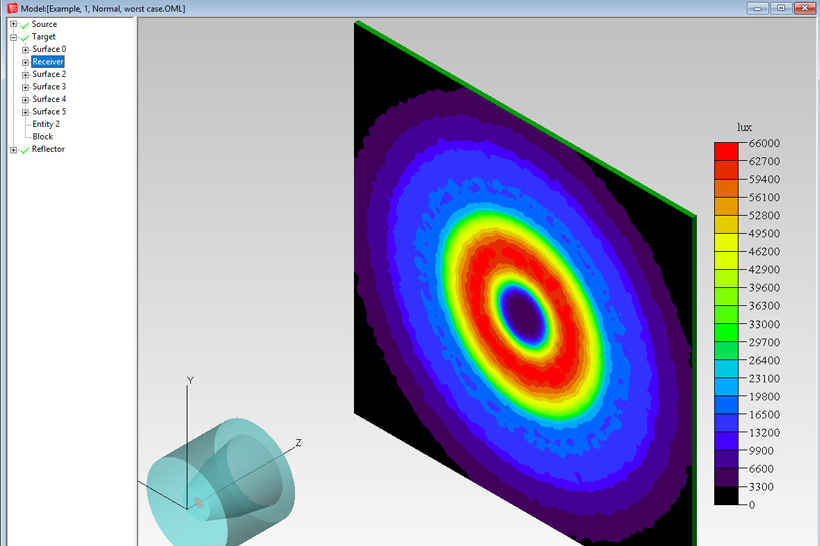
Task: Select the Block tree item
Action: [42, 137]
